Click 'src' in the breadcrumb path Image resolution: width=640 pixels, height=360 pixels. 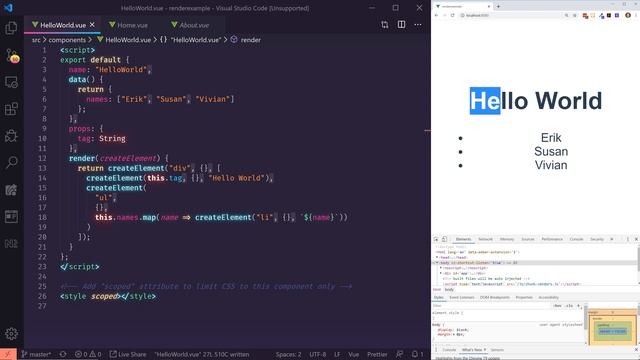(36, 40)
